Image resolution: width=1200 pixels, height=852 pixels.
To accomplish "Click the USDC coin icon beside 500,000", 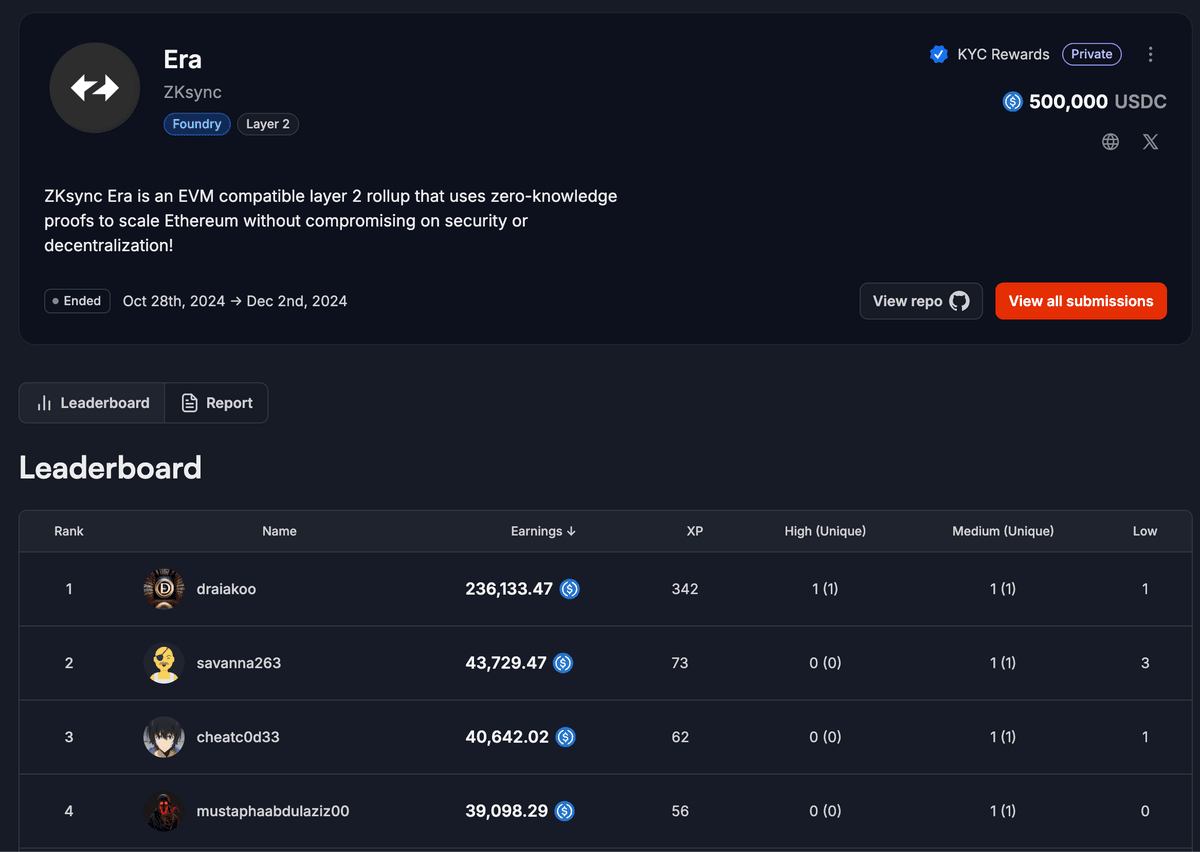I will pyautogui.click(x=1012, y=101).
